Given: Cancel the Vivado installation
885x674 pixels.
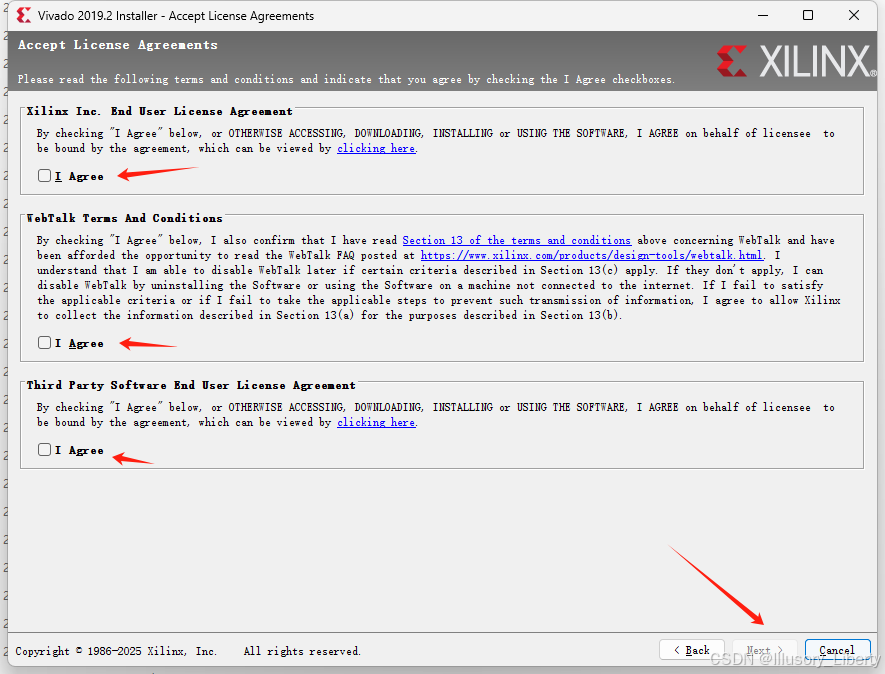Looking at the screenshot, I should (x=837, y=650).
